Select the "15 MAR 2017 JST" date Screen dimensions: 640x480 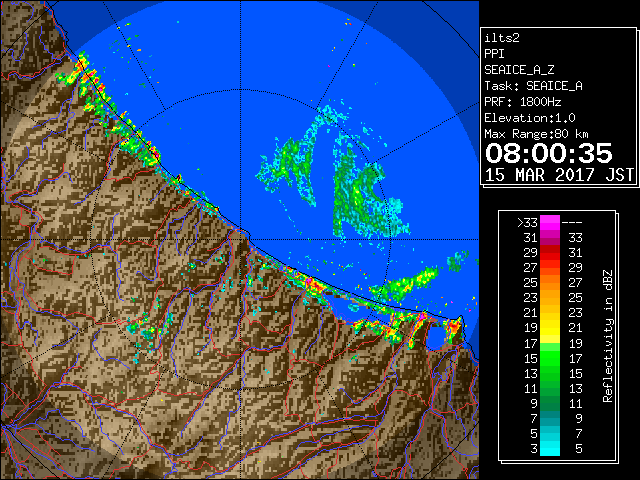coord(559,175)
